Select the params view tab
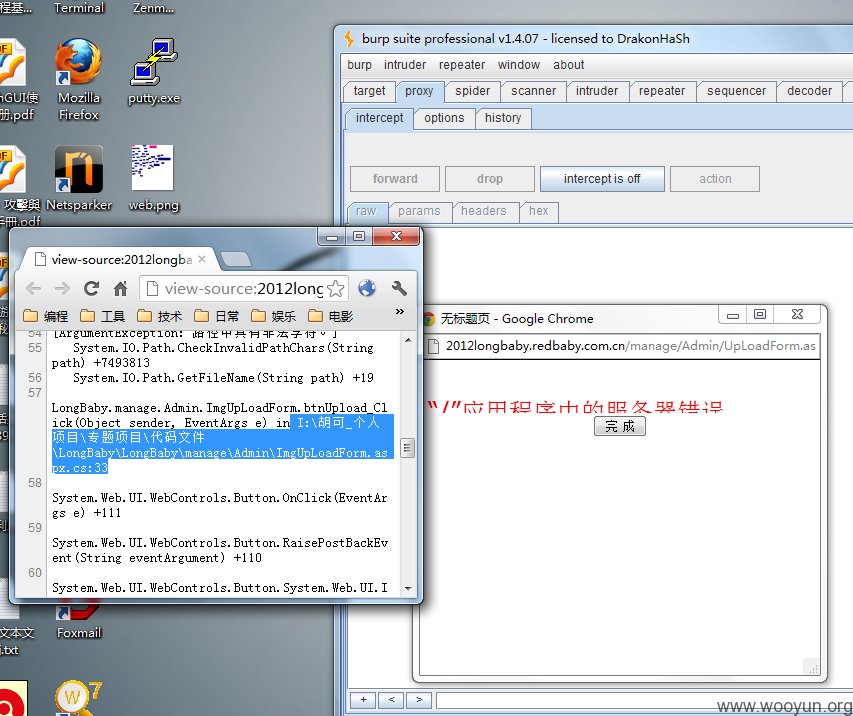The height and width of the screenshot is (716, 853). click(419, 211)
